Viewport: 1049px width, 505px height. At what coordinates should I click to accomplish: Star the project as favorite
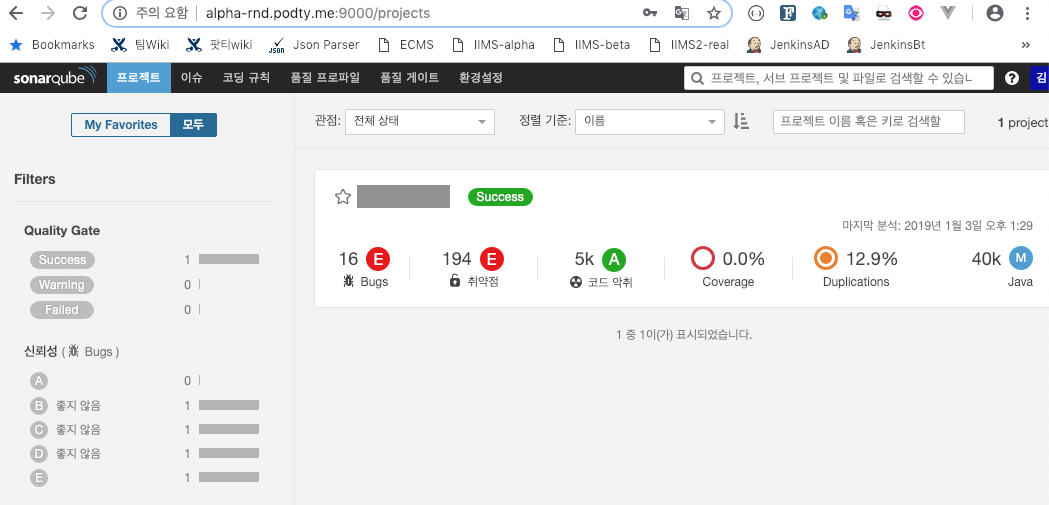coord(343,197)
